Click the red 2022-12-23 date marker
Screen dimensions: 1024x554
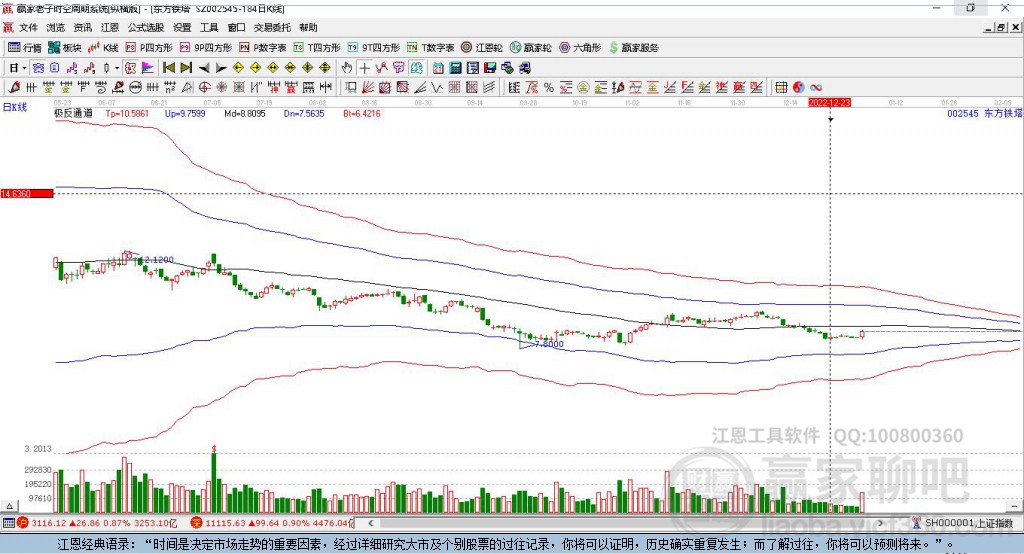pos(830,102)
